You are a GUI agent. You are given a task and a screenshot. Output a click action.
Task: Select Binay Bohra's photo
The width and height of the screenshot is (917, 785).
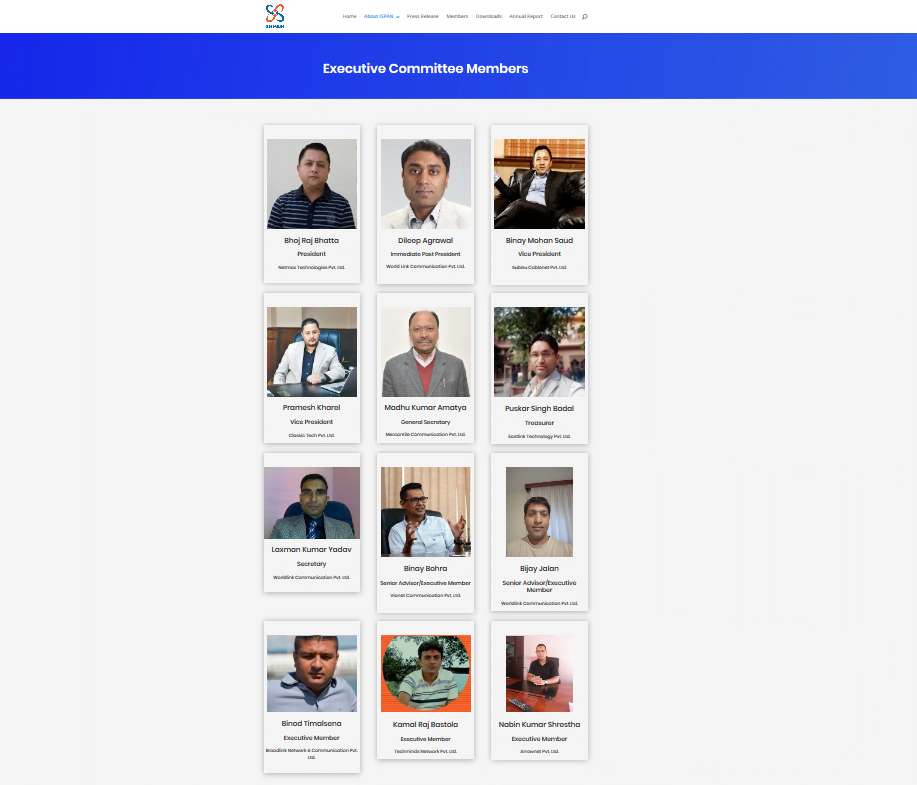click(425, 512)
